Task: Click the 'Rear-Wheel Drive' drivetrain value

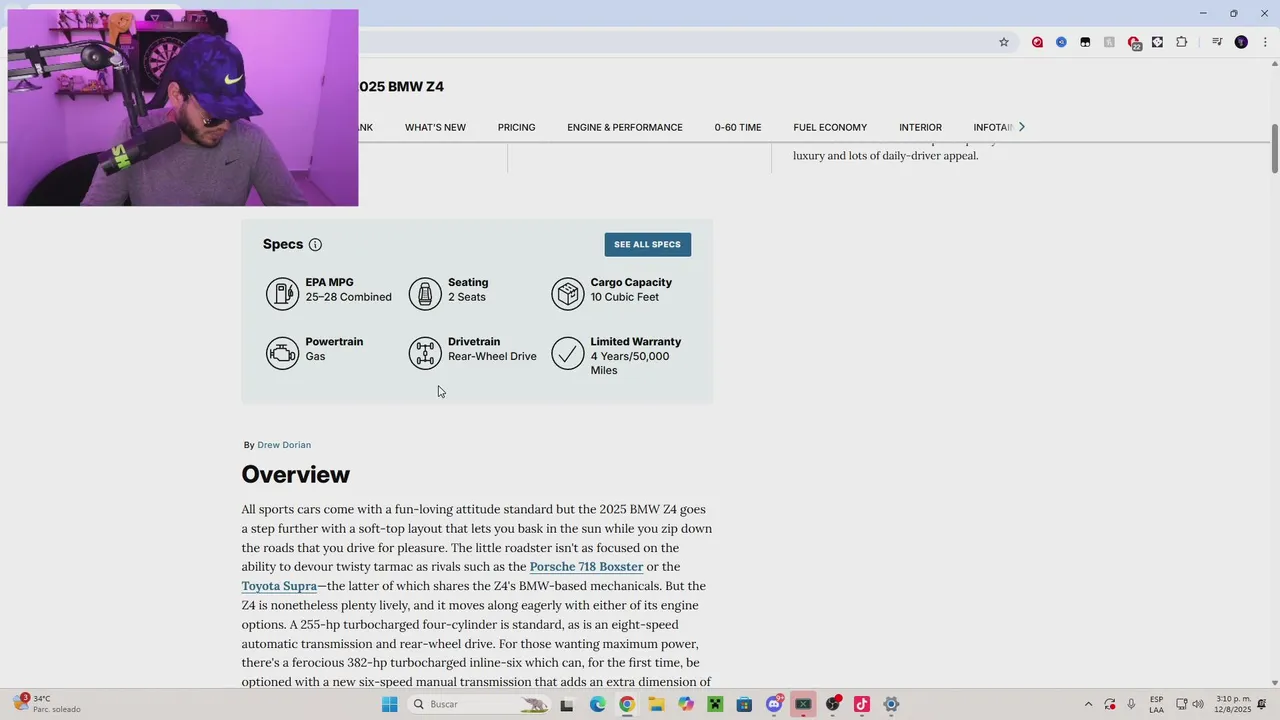Action: click(492, 356)
